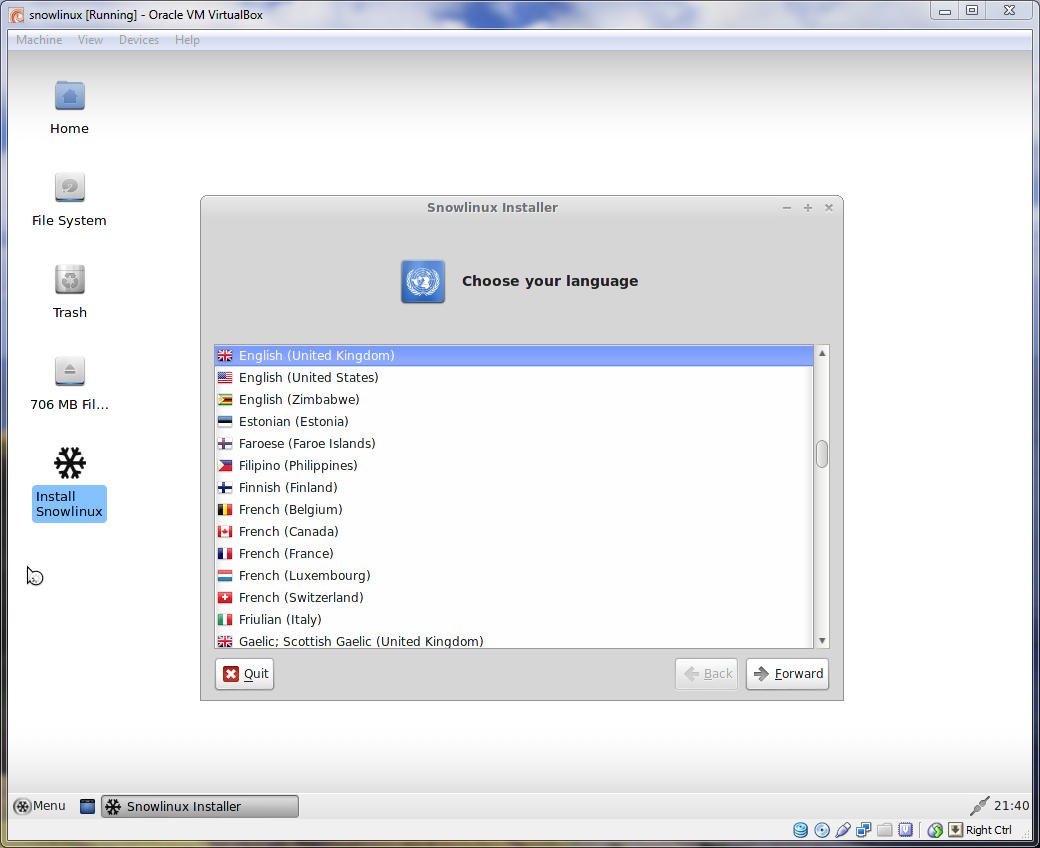The image size is (1040, 848).
Task: Select French (Belgium) language
Action: click(514, 509)
